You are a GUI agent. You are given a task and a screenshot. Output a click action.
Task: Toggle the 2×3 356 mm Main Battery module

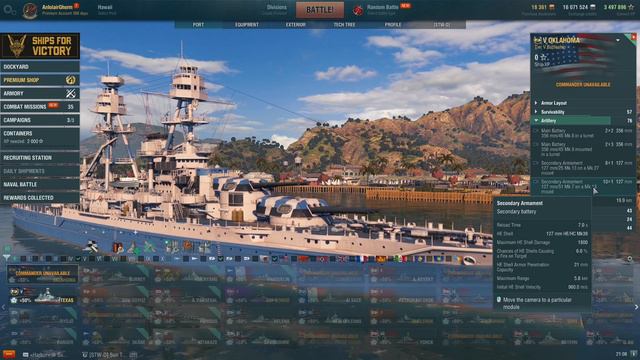click(x=583, y=149)
